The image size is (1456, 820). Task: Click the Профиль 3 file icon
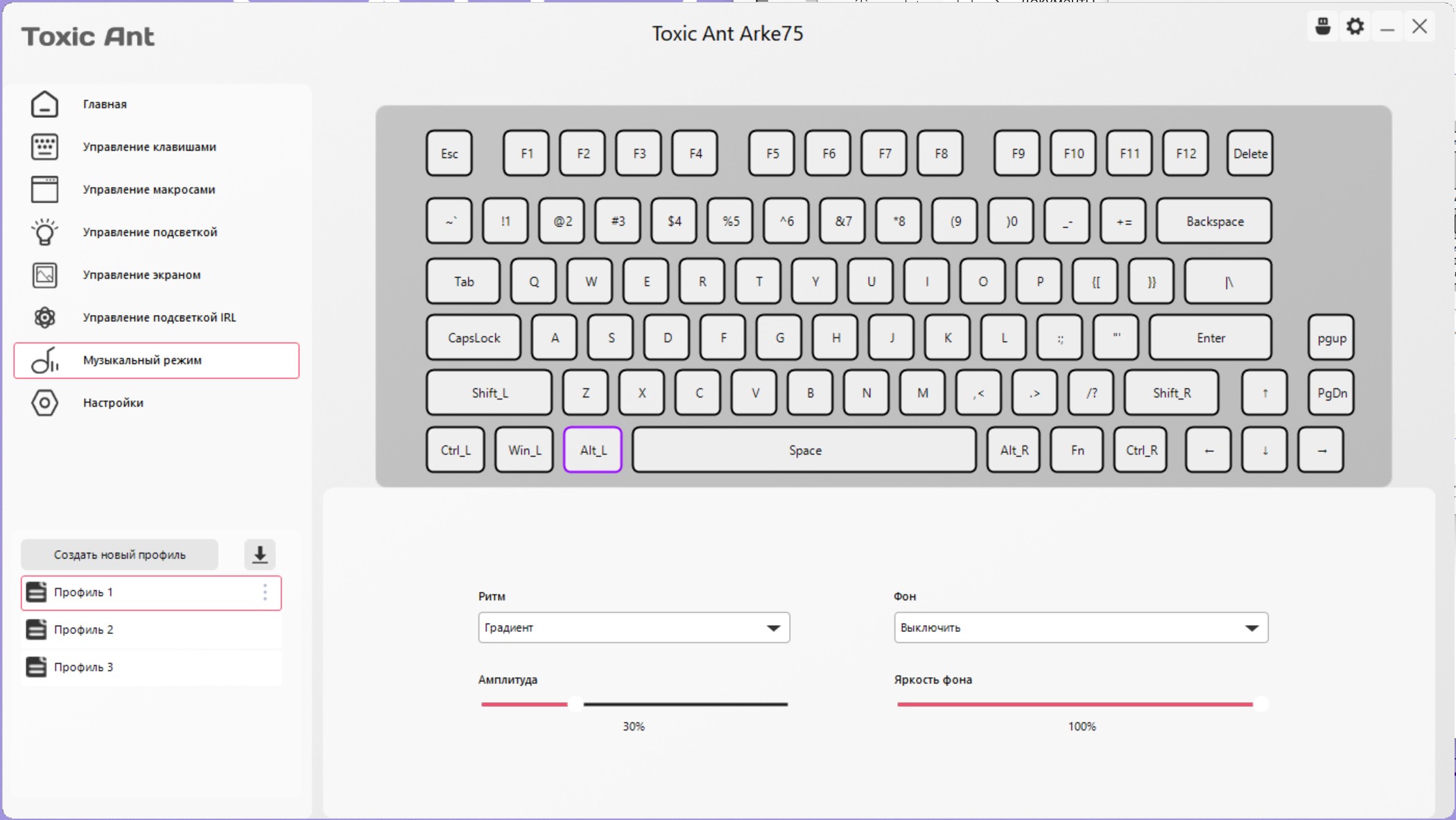click(36, 667)
